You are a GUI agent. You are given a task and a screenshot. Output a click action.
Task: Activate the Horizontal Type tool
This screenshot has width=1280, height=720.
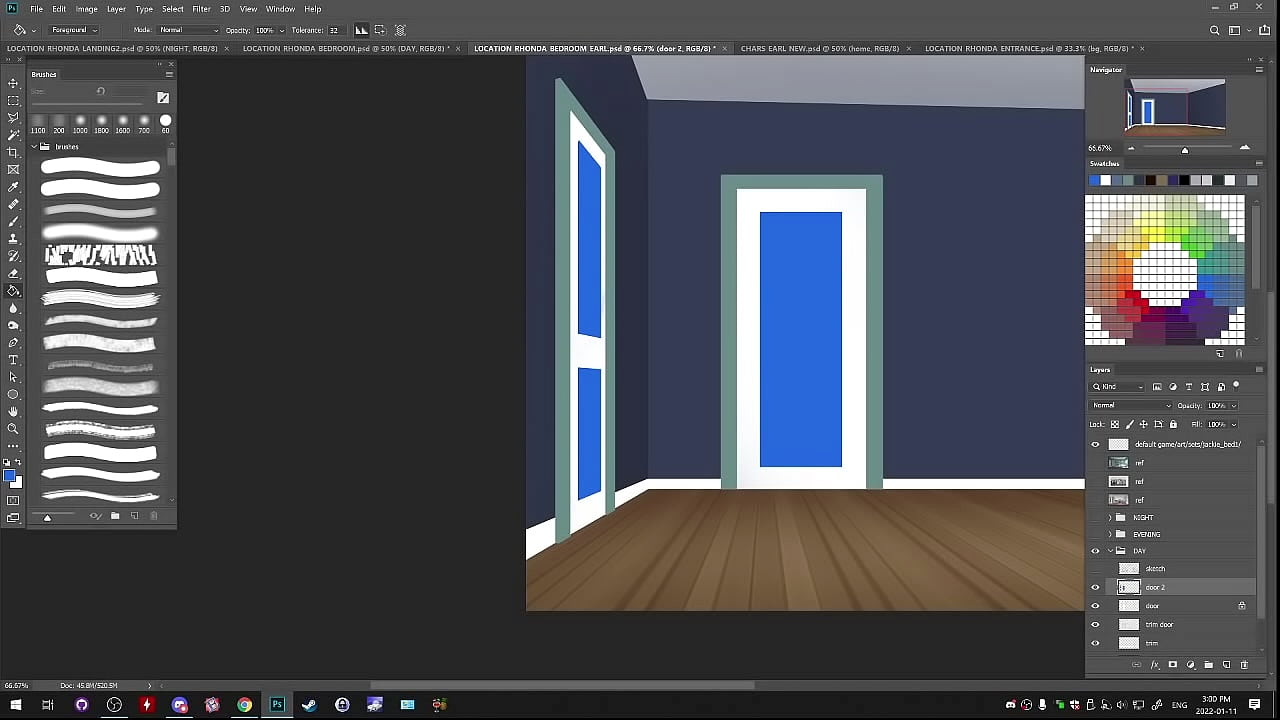pyautogui.click(x=13, y=360)
